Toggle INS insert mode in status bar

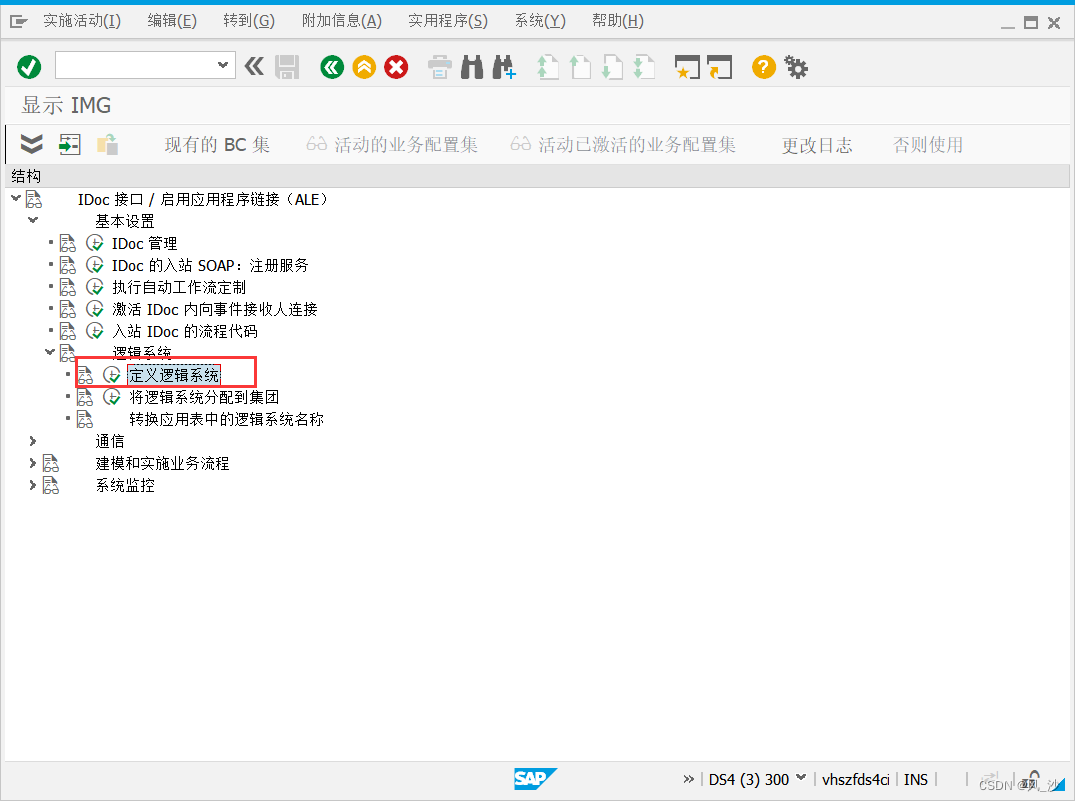(x=915, y=780)
